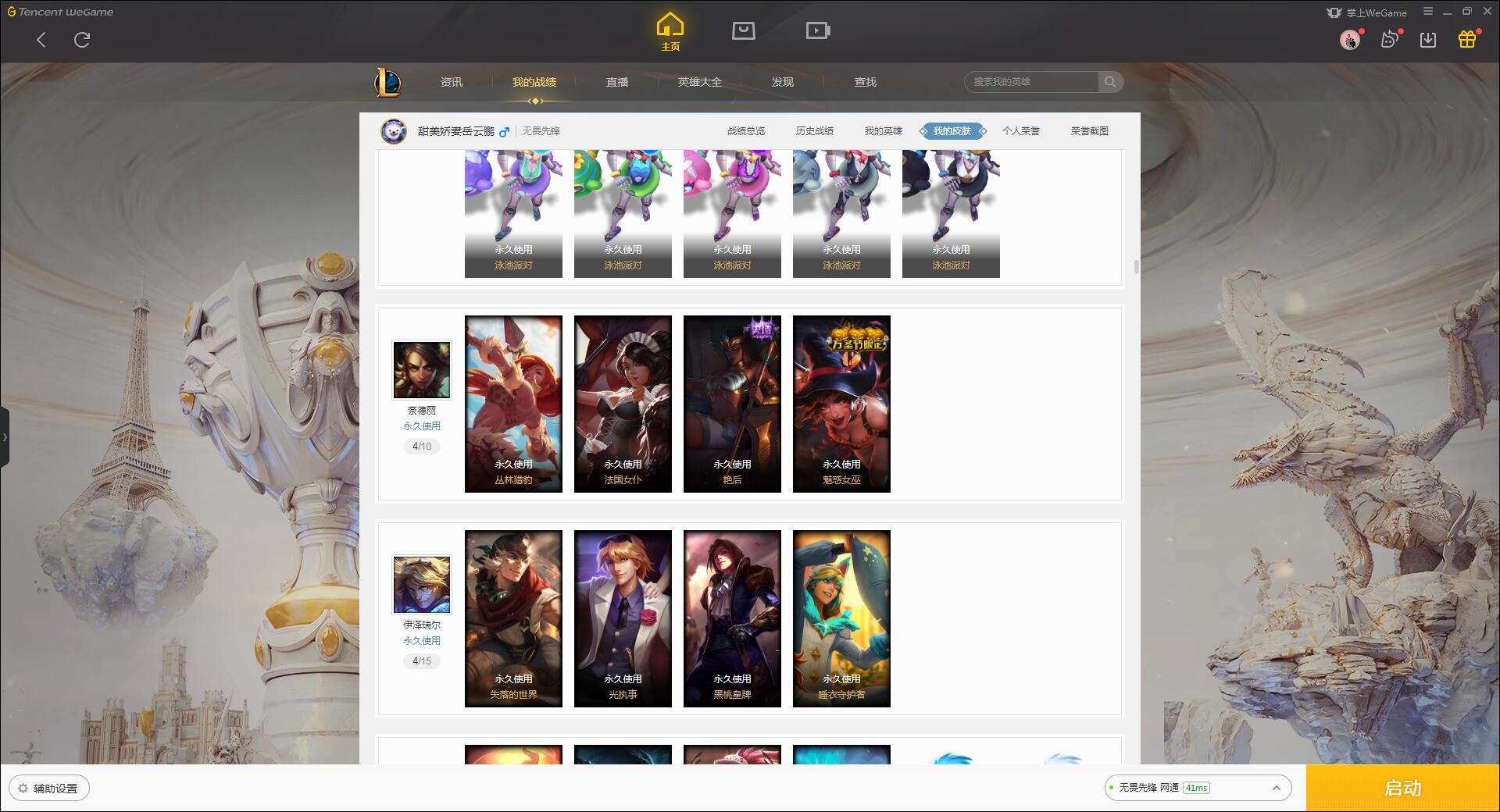Open the 睡衣守护者 skin card
The image size is (1500, 812).
click(841, 618)
